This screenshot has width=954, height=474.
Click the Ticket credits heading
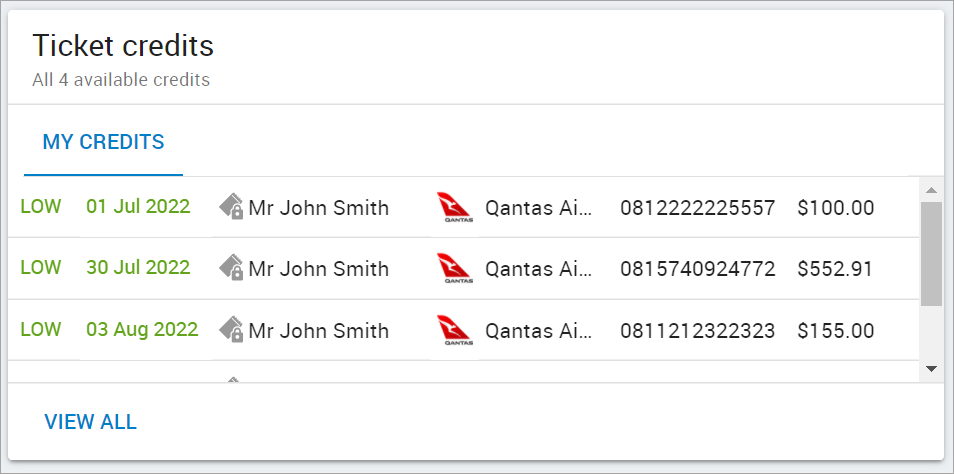(123, 46)
